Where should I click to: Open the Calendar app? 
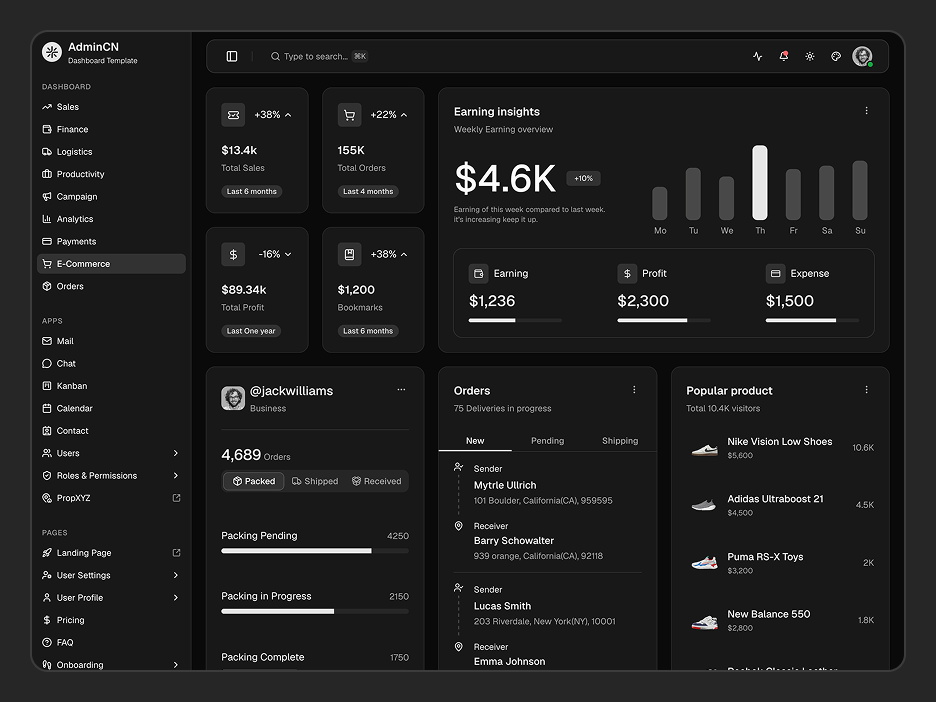pos(111,408)
